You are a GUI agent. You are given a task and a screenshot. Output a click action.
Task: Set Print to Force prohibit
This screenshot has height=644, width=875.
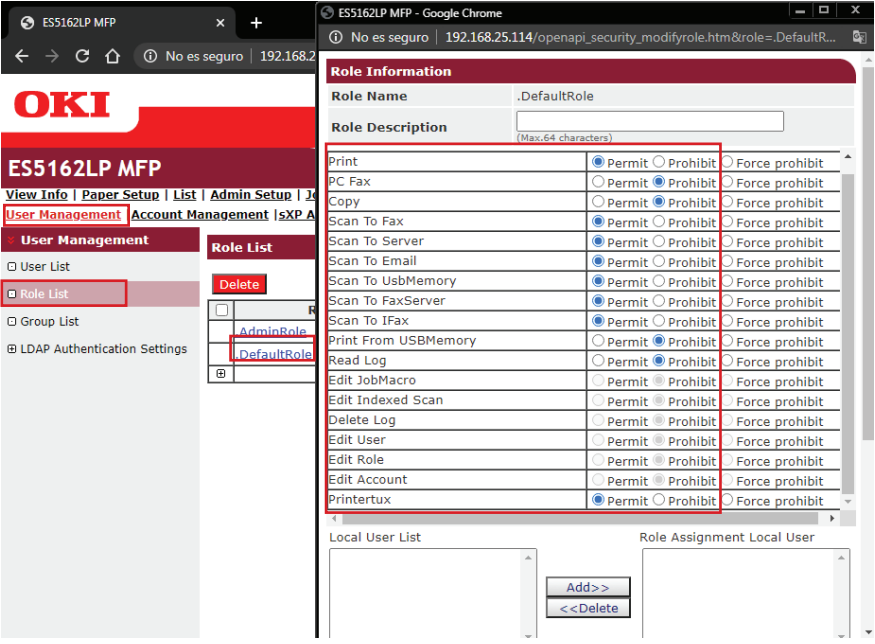727,162
